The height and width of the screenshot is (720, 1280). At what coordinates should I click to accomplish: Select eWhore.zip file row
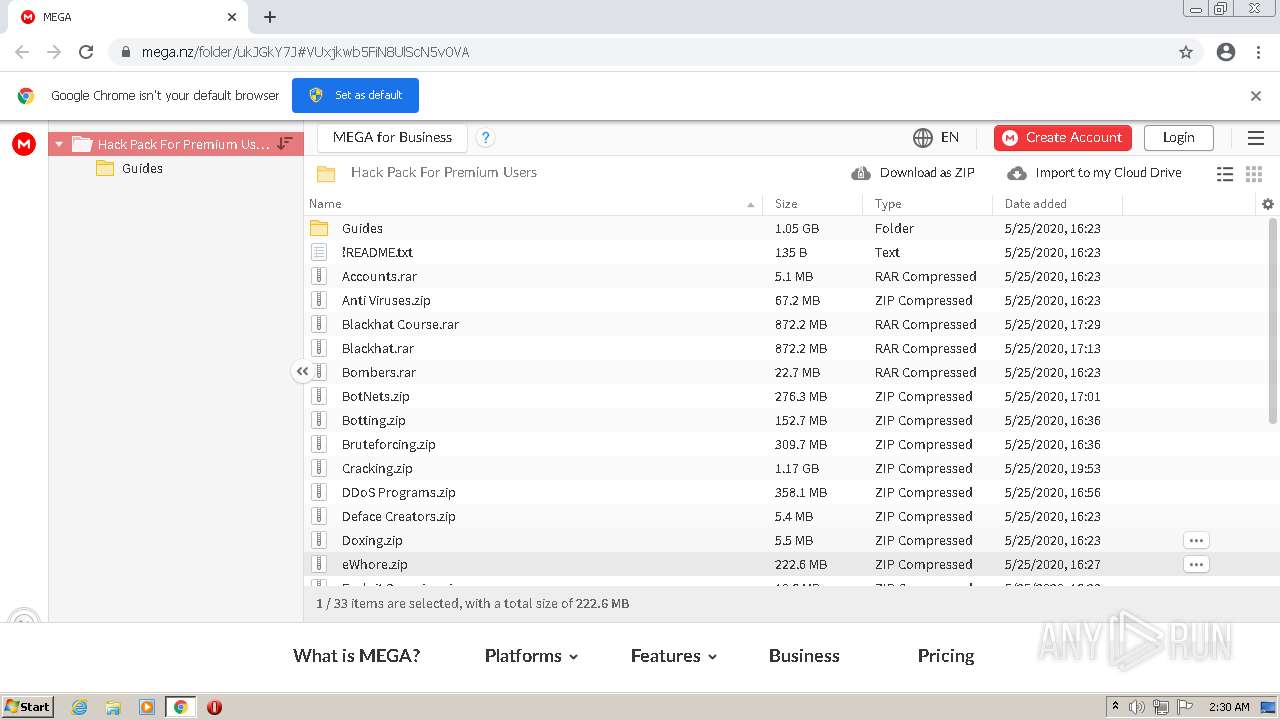[x=785, y=564]
